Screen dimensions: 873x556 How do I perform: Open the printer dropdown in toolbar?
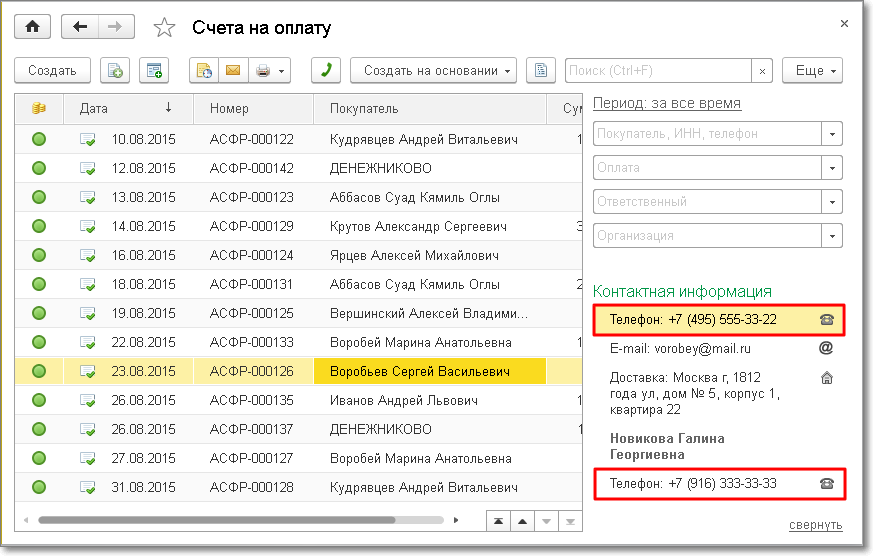point(270,71)
